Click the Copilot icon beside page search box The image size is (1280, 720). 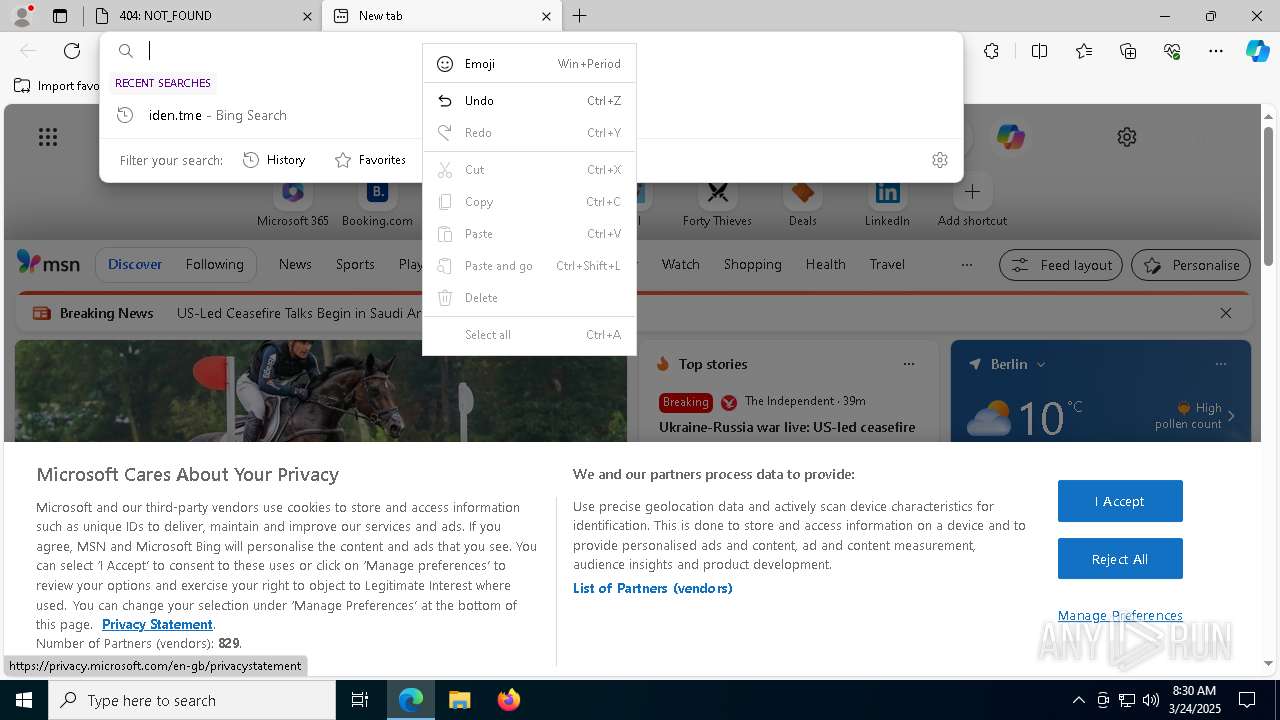coord(1010,137)
